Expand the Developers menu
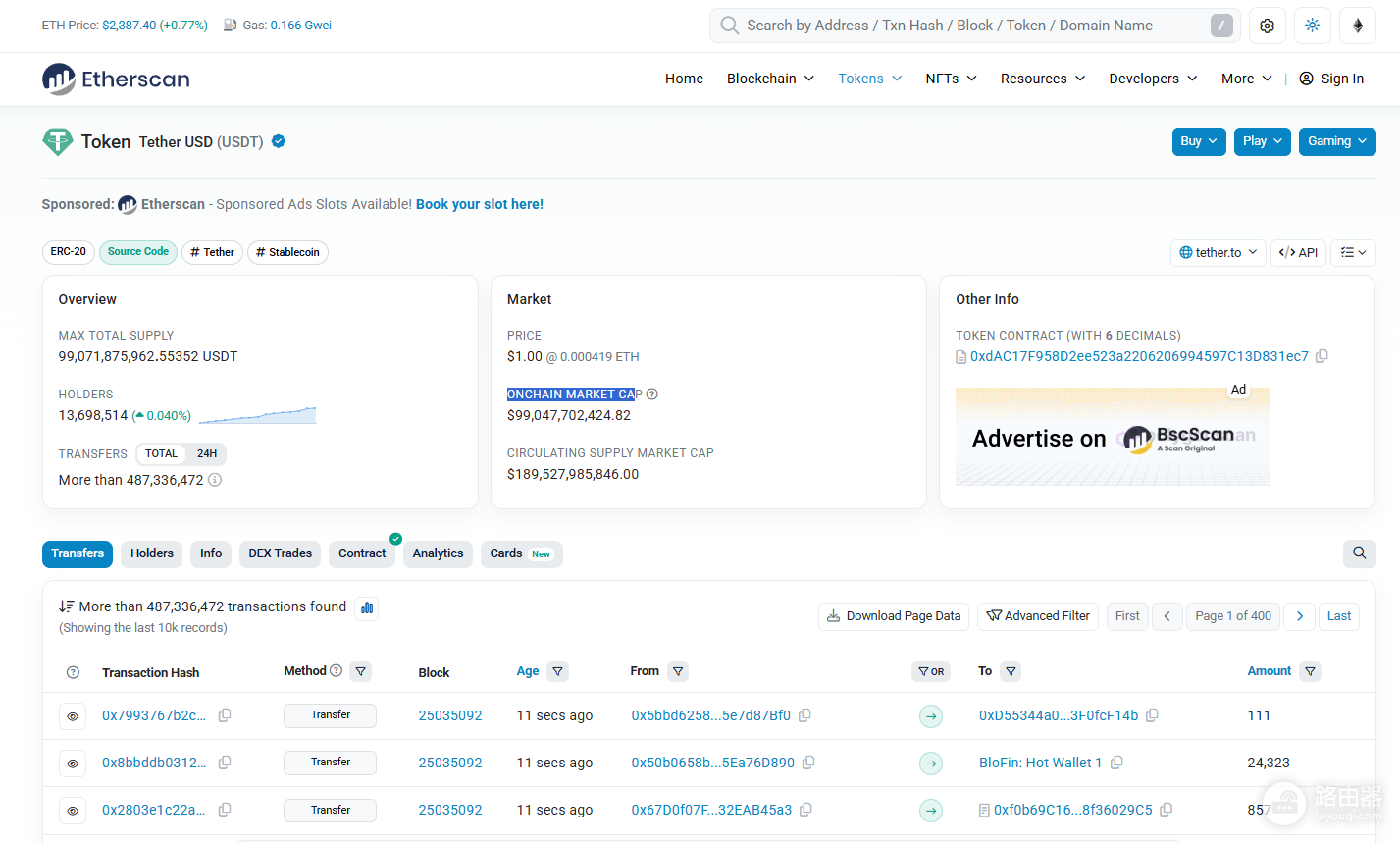This screenshot has width=1400, height=843. (1153, 79)
